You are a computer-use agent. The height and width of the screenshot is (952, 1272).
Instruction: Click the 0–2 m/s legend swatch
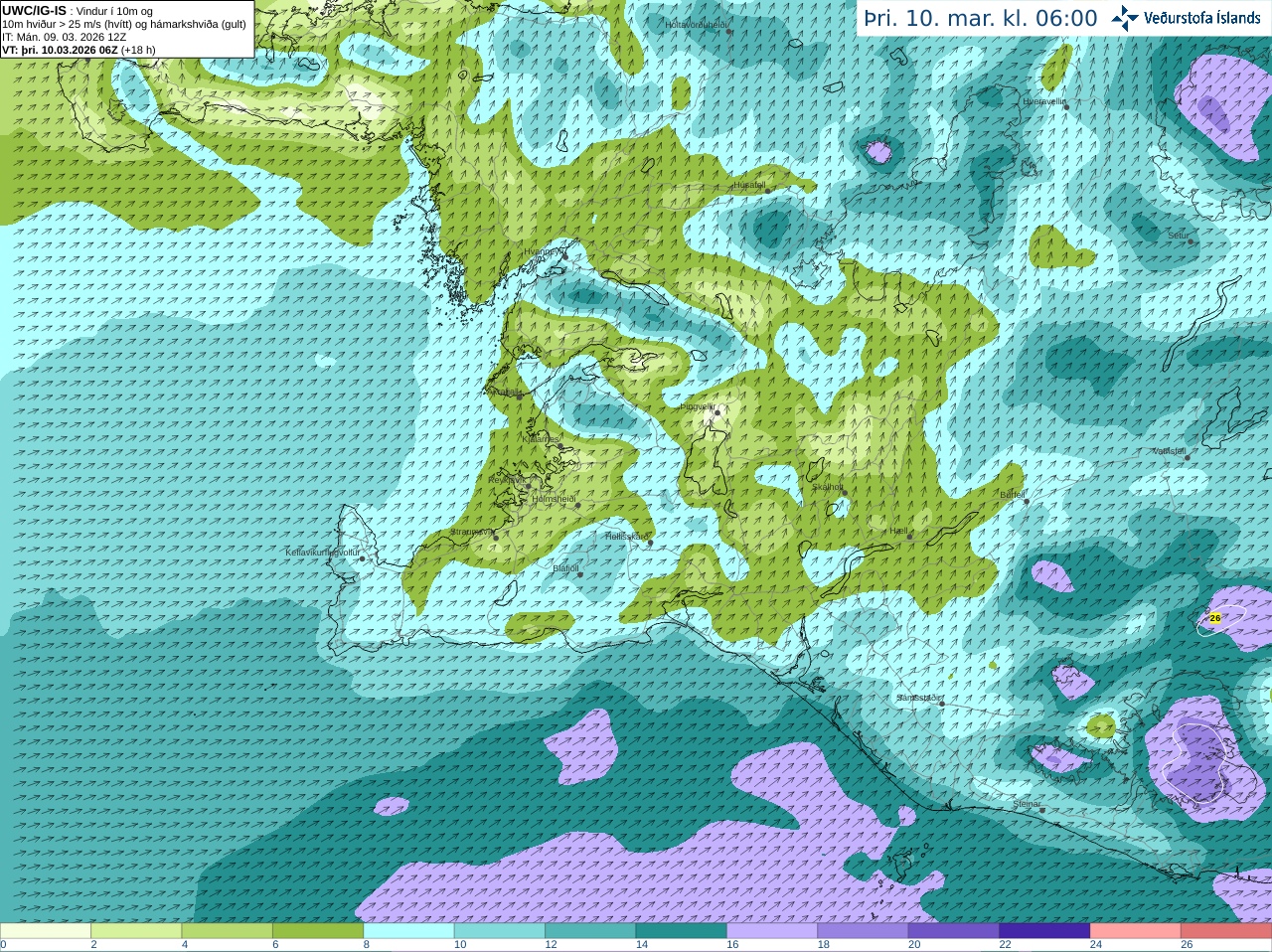click(x=46, y=931)
